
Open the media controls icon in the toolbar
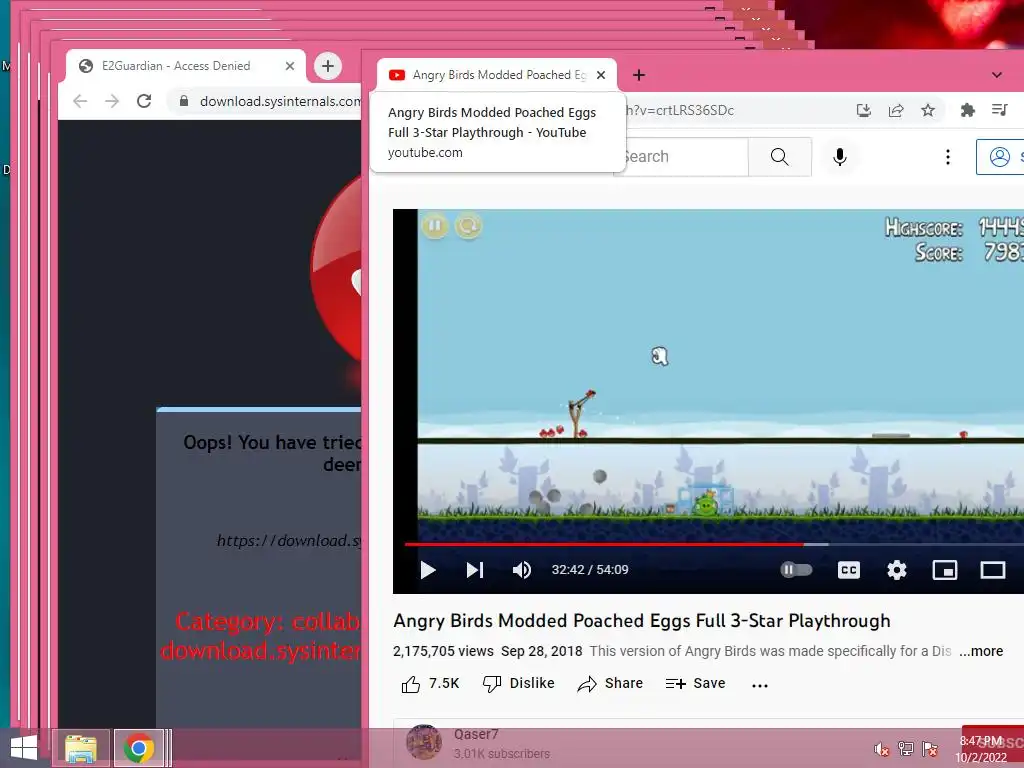[999, 110]
